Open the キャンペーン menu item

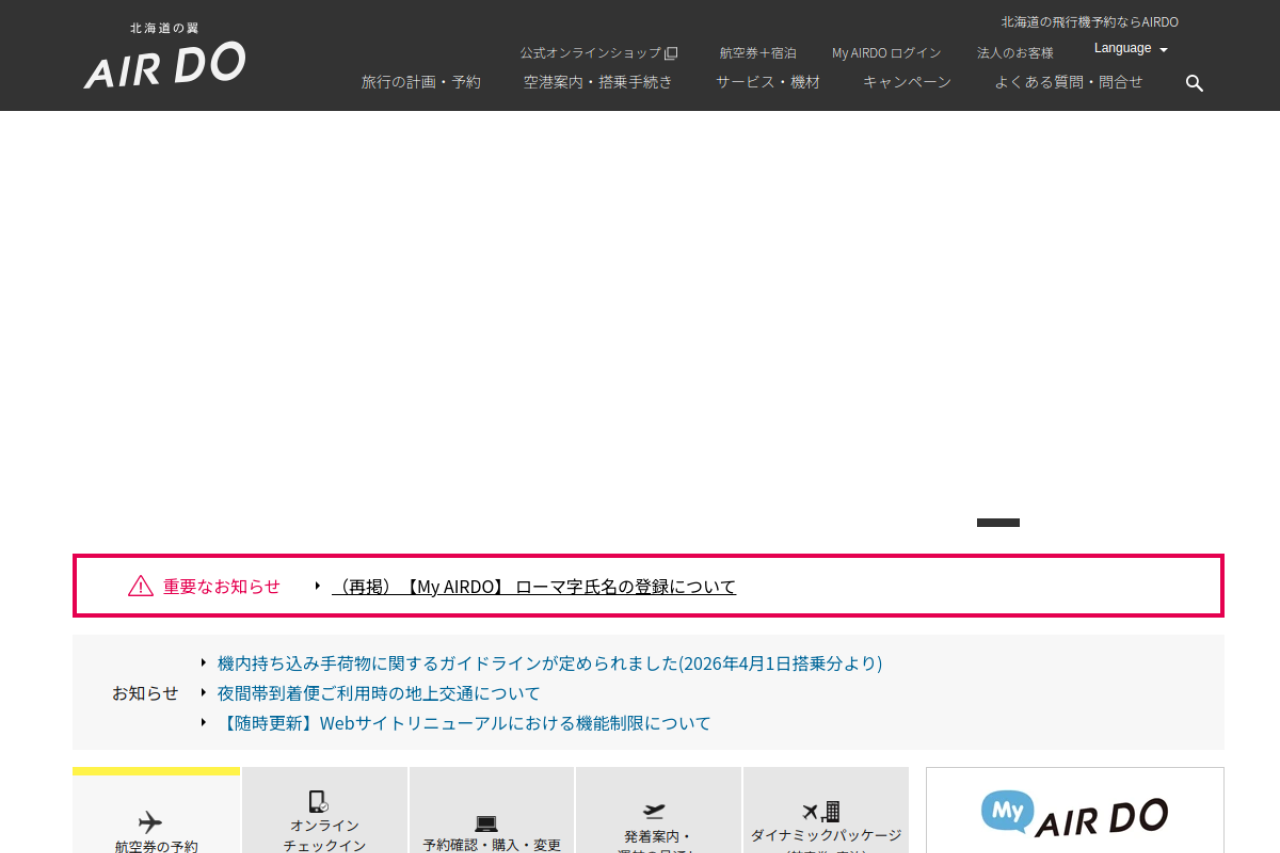907,82
